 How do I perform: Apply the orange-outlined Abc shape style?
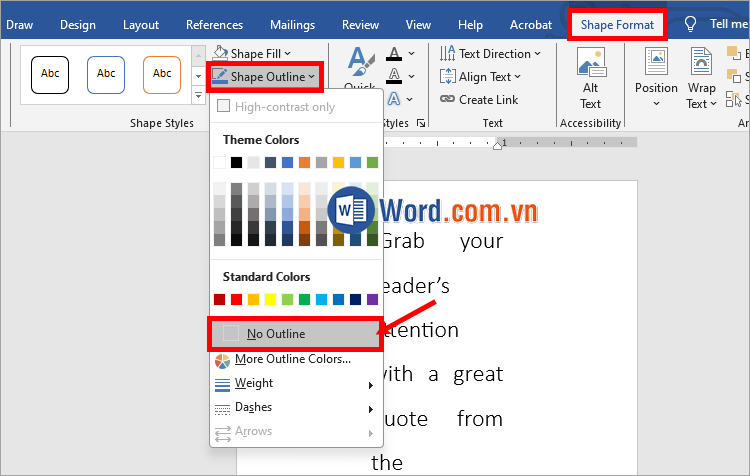162,73
